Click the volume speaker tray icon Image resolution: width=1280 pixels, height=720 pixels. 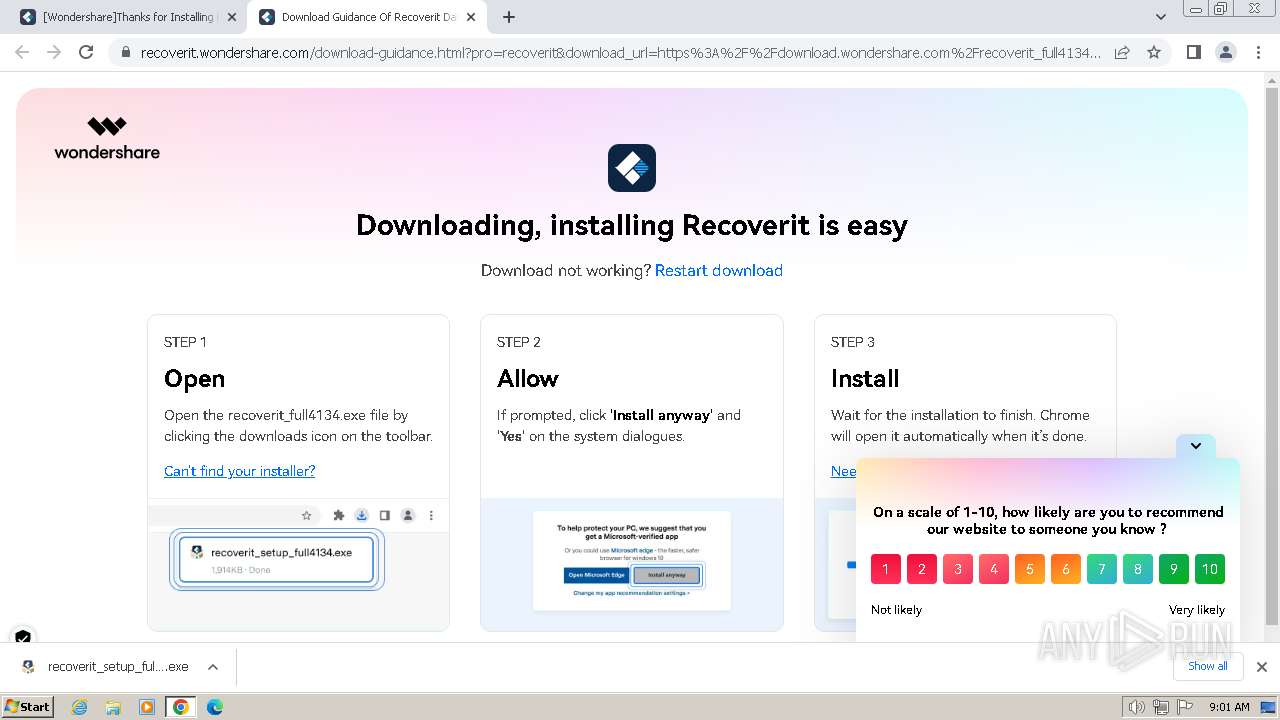[x=1136, y=707]
